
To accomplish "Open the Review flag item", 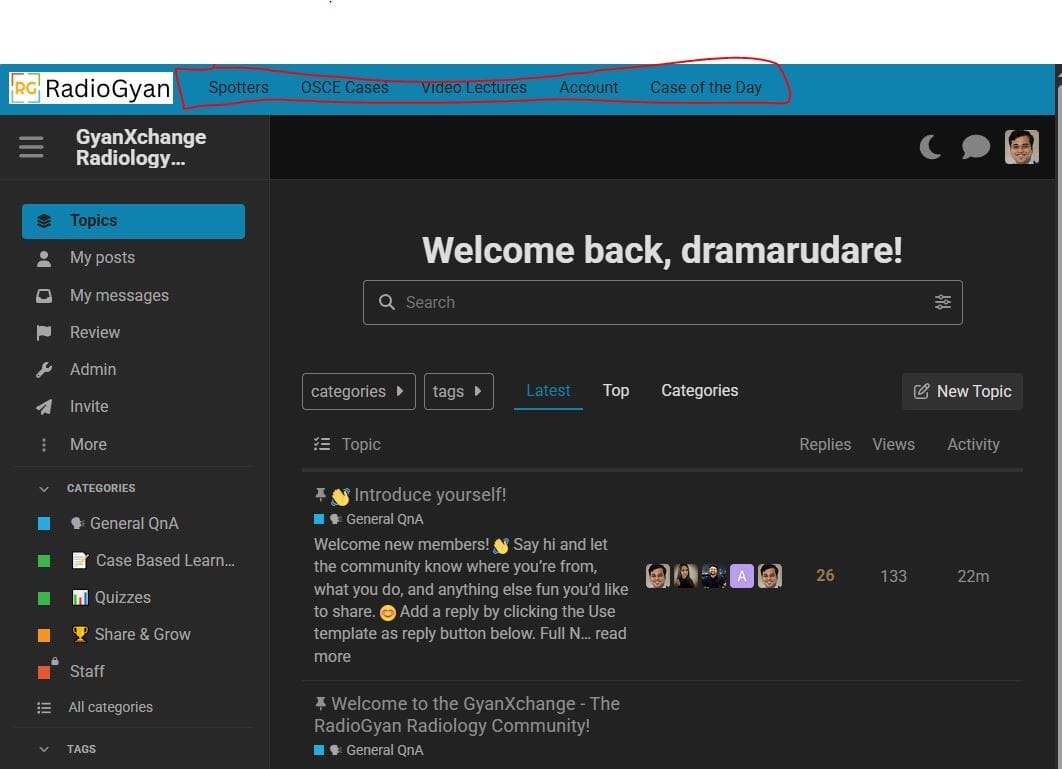I will (94, 332).
